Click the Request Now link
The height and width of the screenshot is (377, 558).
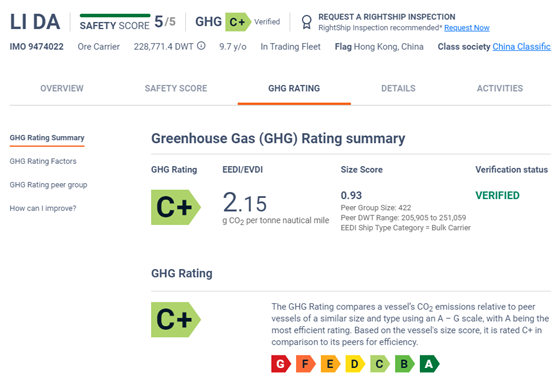(x=467, y=28)
